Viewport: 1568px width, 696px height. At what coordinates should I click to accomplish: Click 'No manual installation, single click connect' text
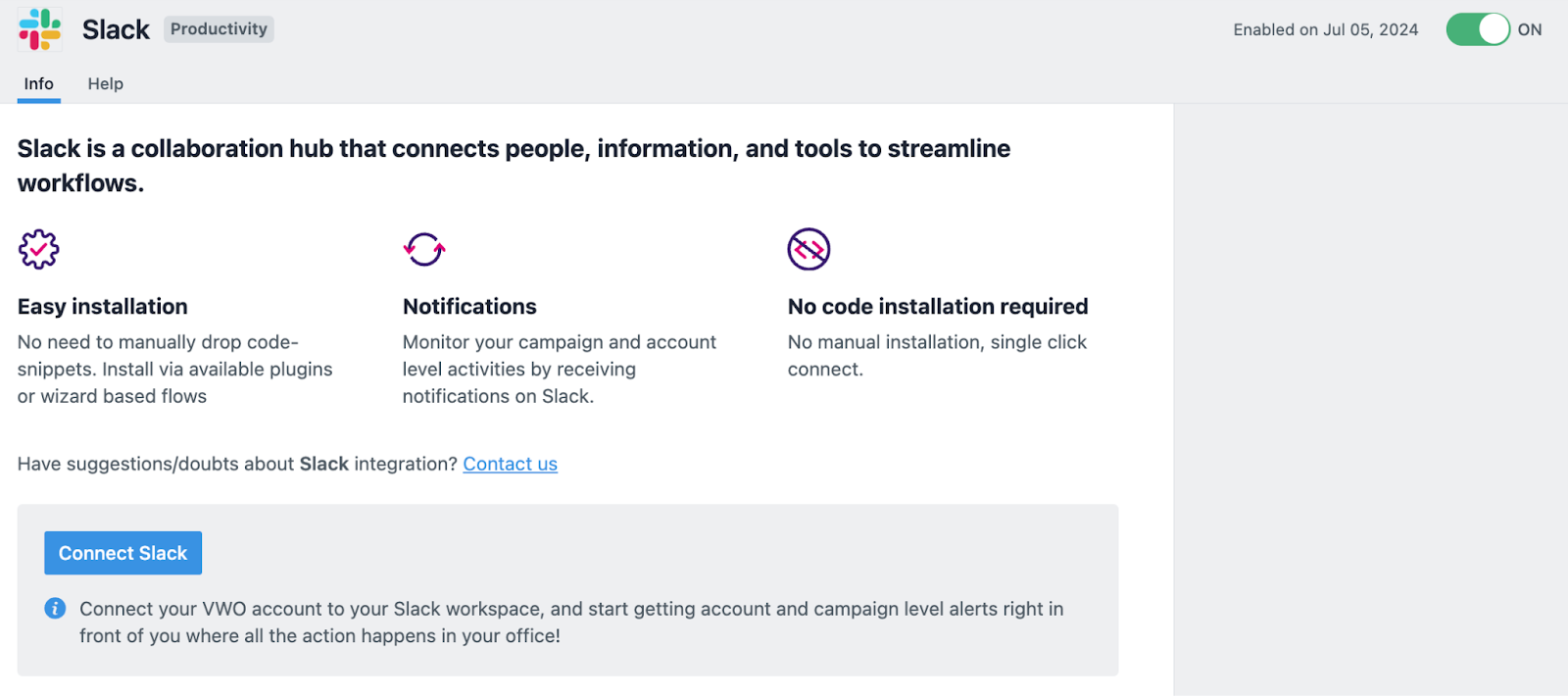pyautogui.click(x=937, y=356)
